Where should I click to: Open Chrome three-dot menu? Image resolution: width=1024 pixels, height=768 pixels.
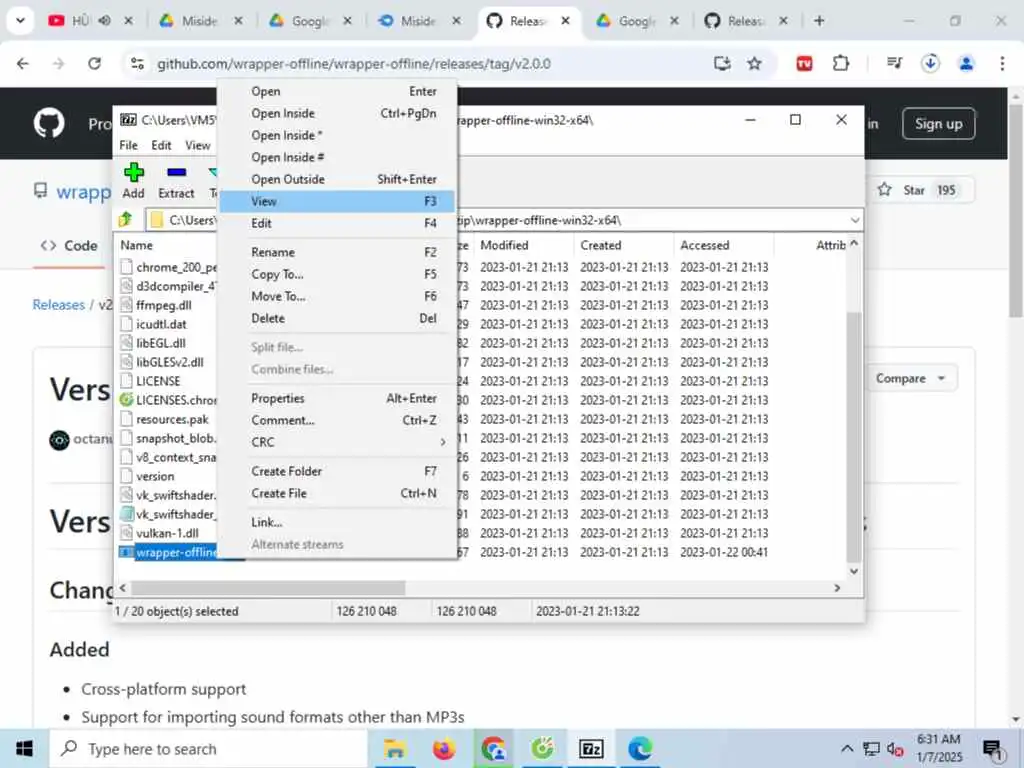1002,63
